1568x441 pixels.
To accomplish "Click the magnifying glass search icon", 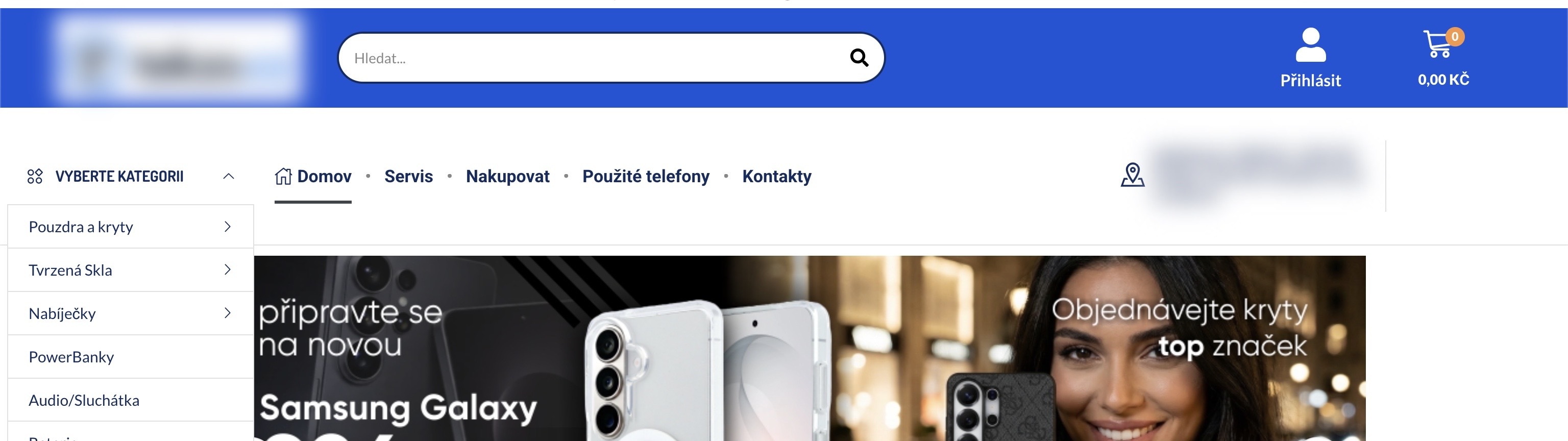I will (859, 58).
